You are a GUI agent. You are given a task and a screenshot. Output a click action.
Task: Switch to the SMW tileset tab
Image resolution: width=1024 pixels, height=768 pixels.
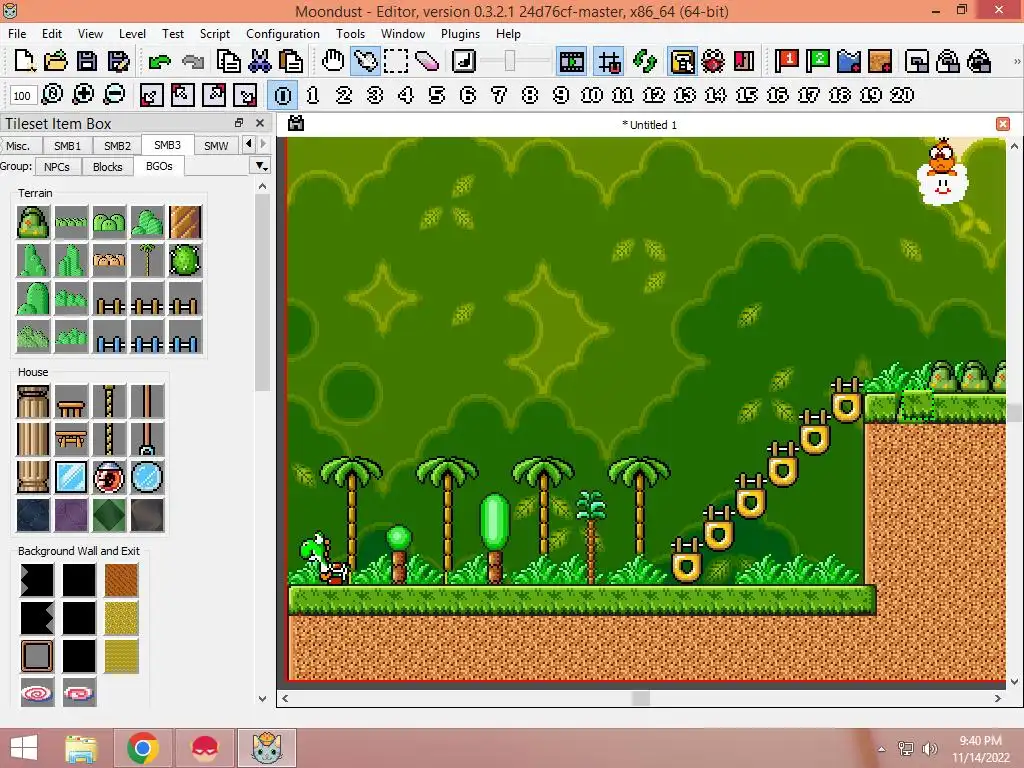point(216,146)
